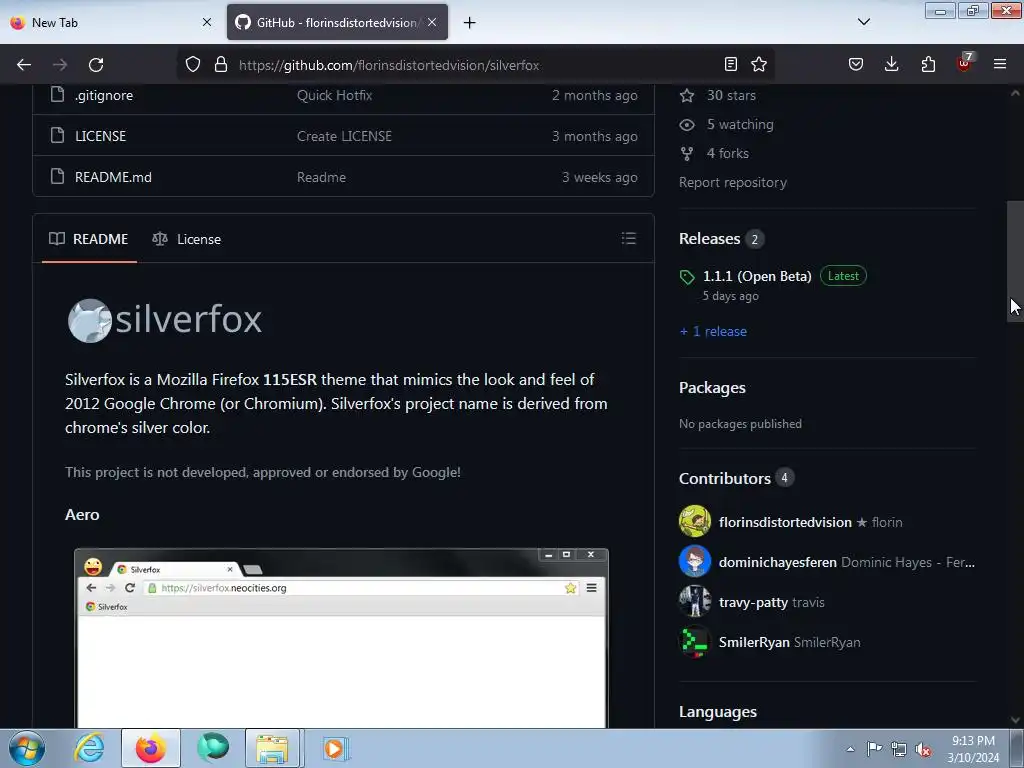The height and width of the screenshot is (768, 1024).
Task: Open the network tray icon
Action: (899, 749)
